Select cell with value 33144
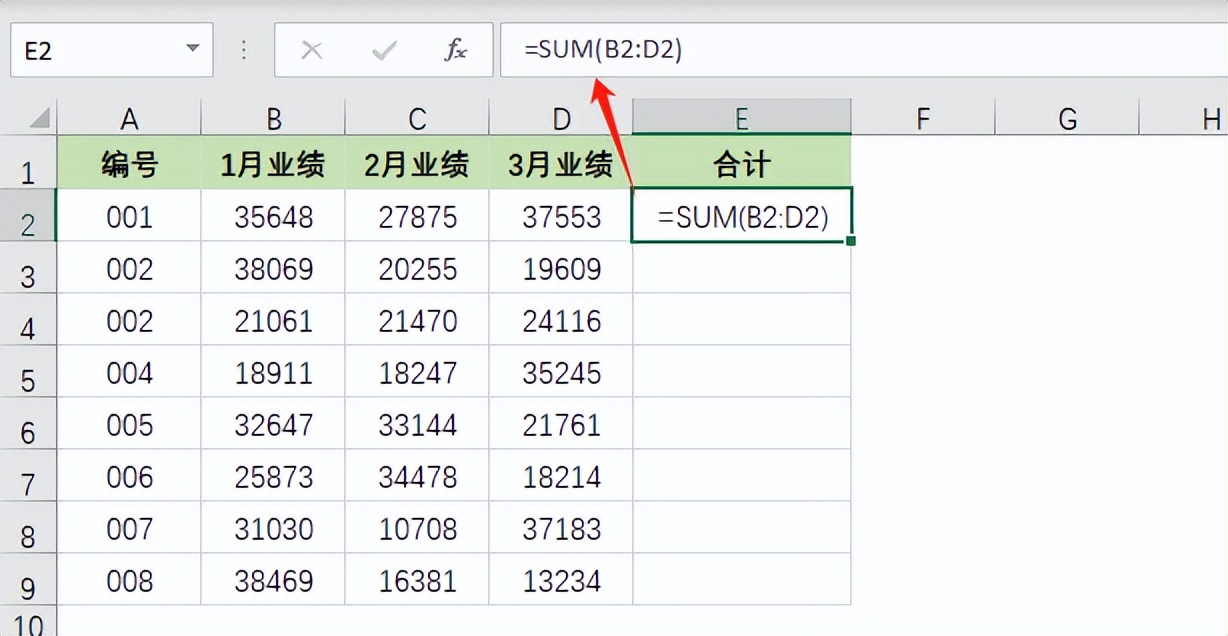 pyautogui.click(x=417, y=424)
